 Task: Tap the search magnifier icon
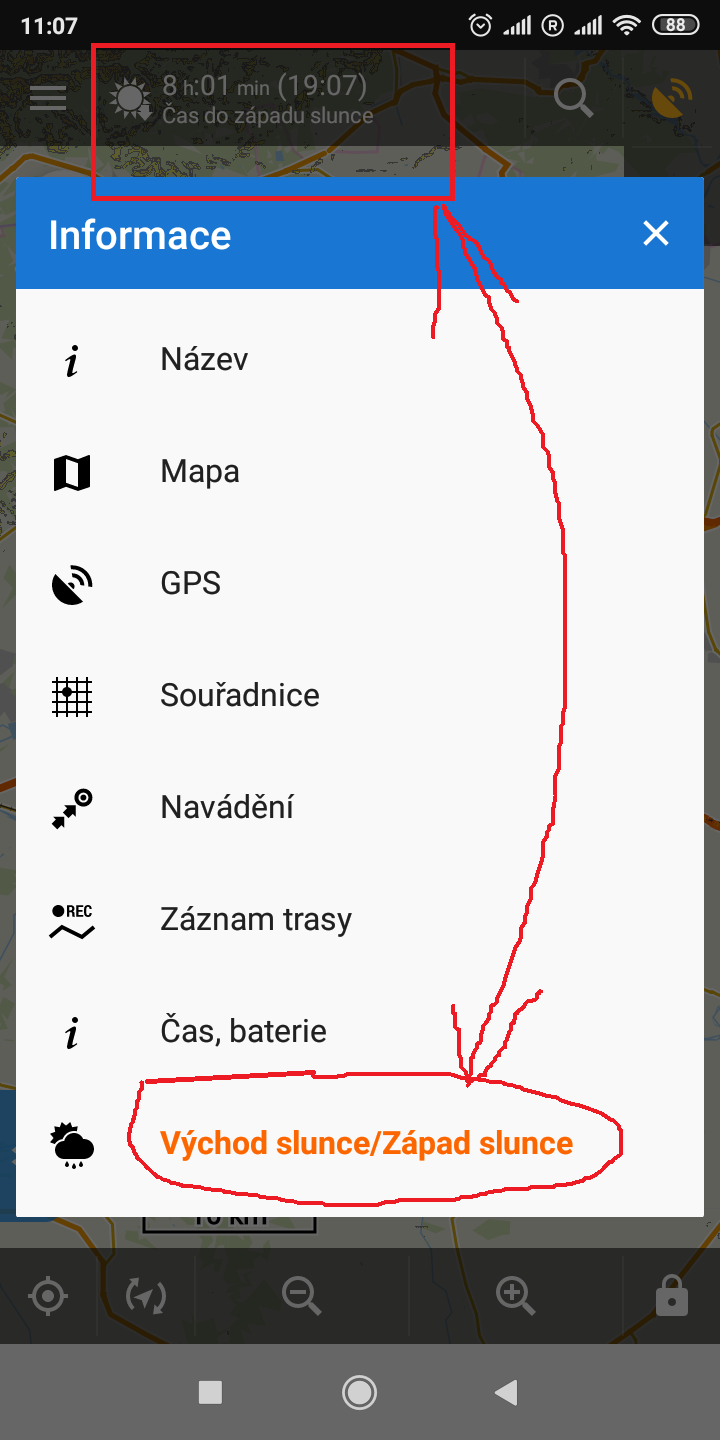point(573,98)
